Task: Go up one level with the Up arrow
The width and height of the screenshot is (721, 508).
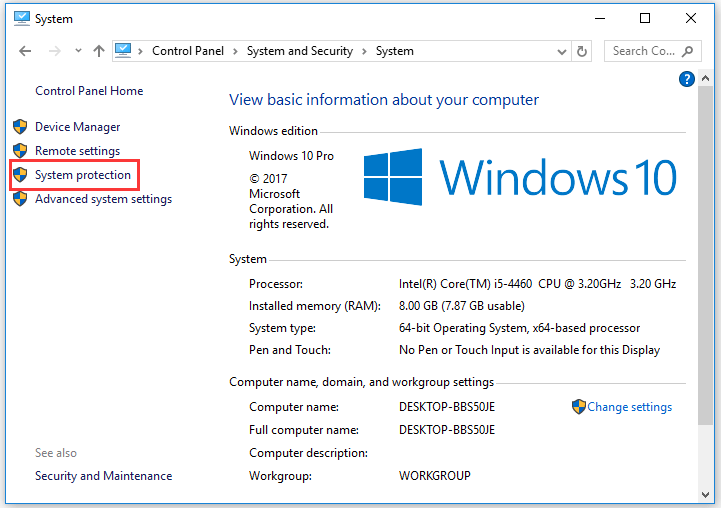Action: (x=99, y=51)
